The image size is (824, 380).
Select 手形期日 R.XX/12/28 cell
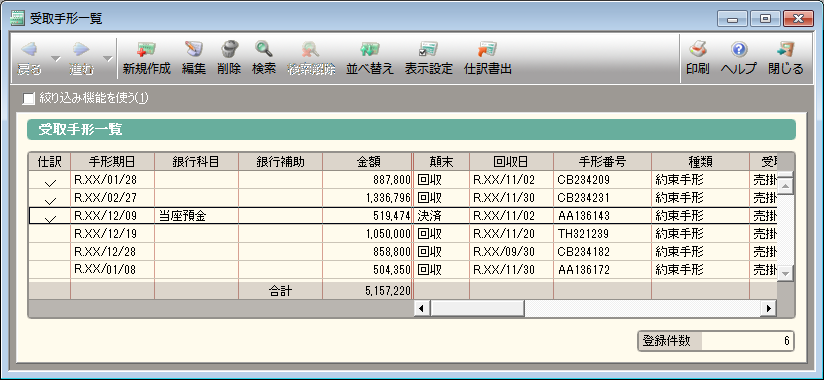coord(112,252)
